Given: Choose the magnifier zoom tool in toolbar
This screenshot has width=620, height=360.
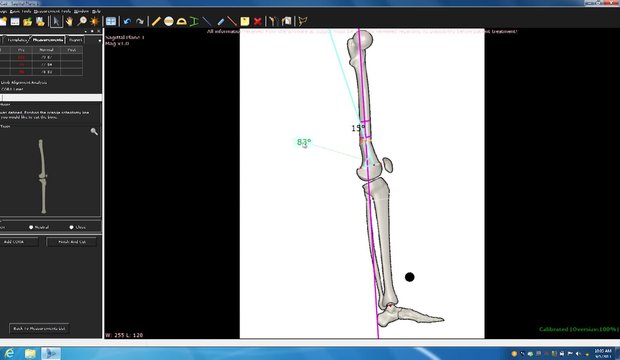Looking at the screenshot, I should click(x=82, y=21).
